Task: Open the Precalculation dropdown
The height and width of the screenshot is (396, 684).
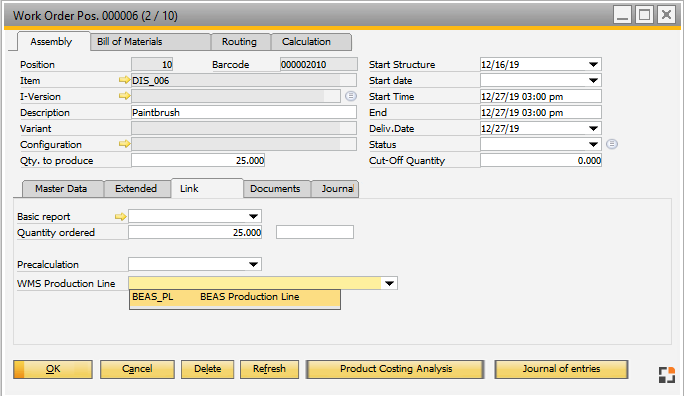Action: (253, 264)
